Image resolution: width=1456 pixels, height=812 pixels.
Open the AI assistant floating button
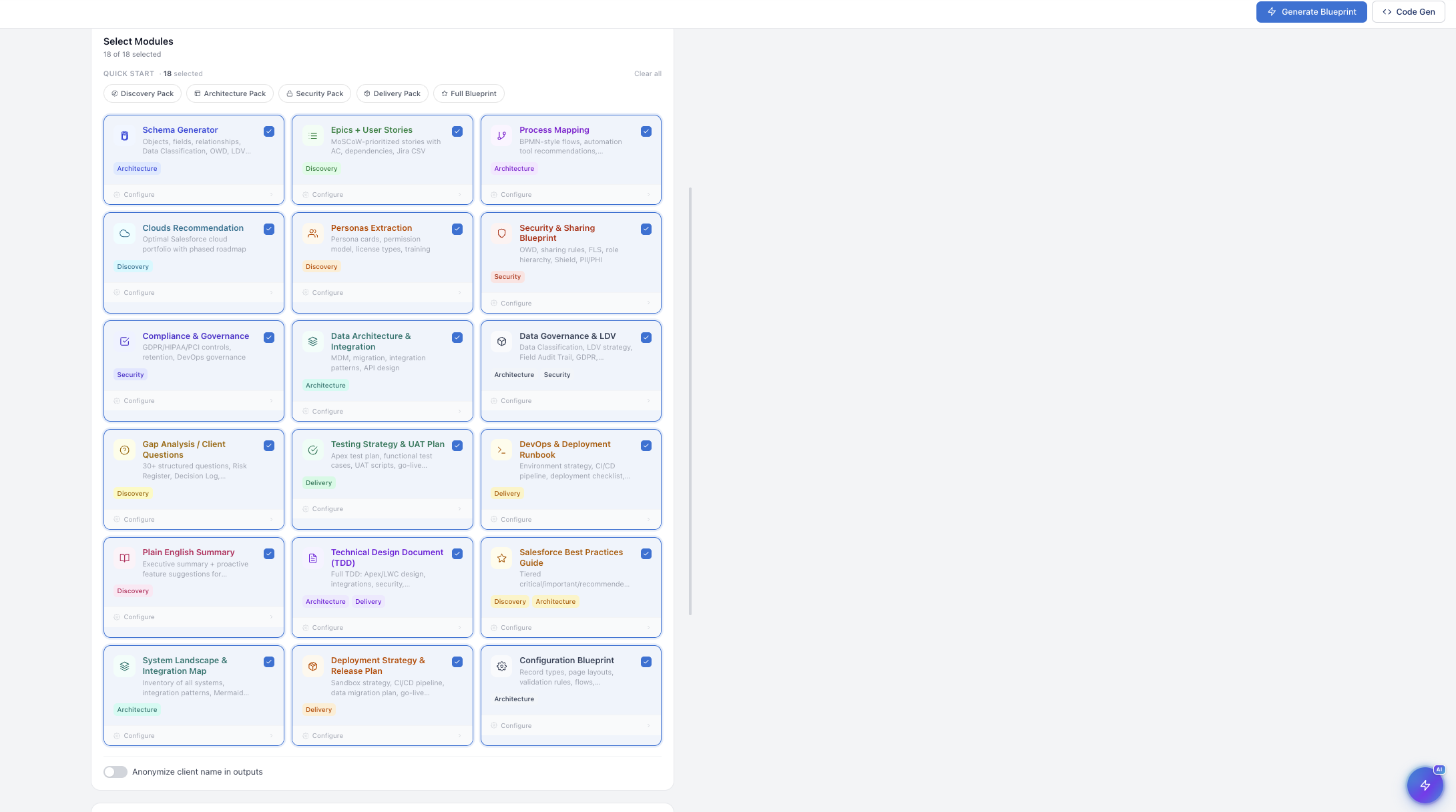[x=1425, y=785]
